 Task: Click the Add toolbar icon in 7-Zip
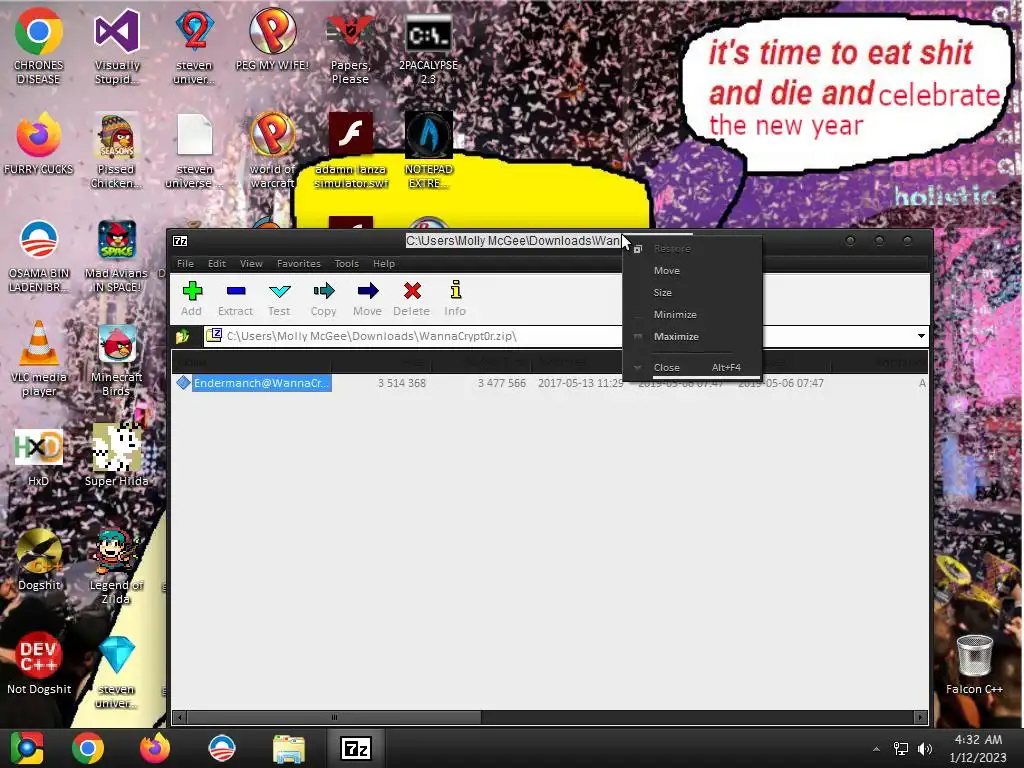[x=192, y=298]
